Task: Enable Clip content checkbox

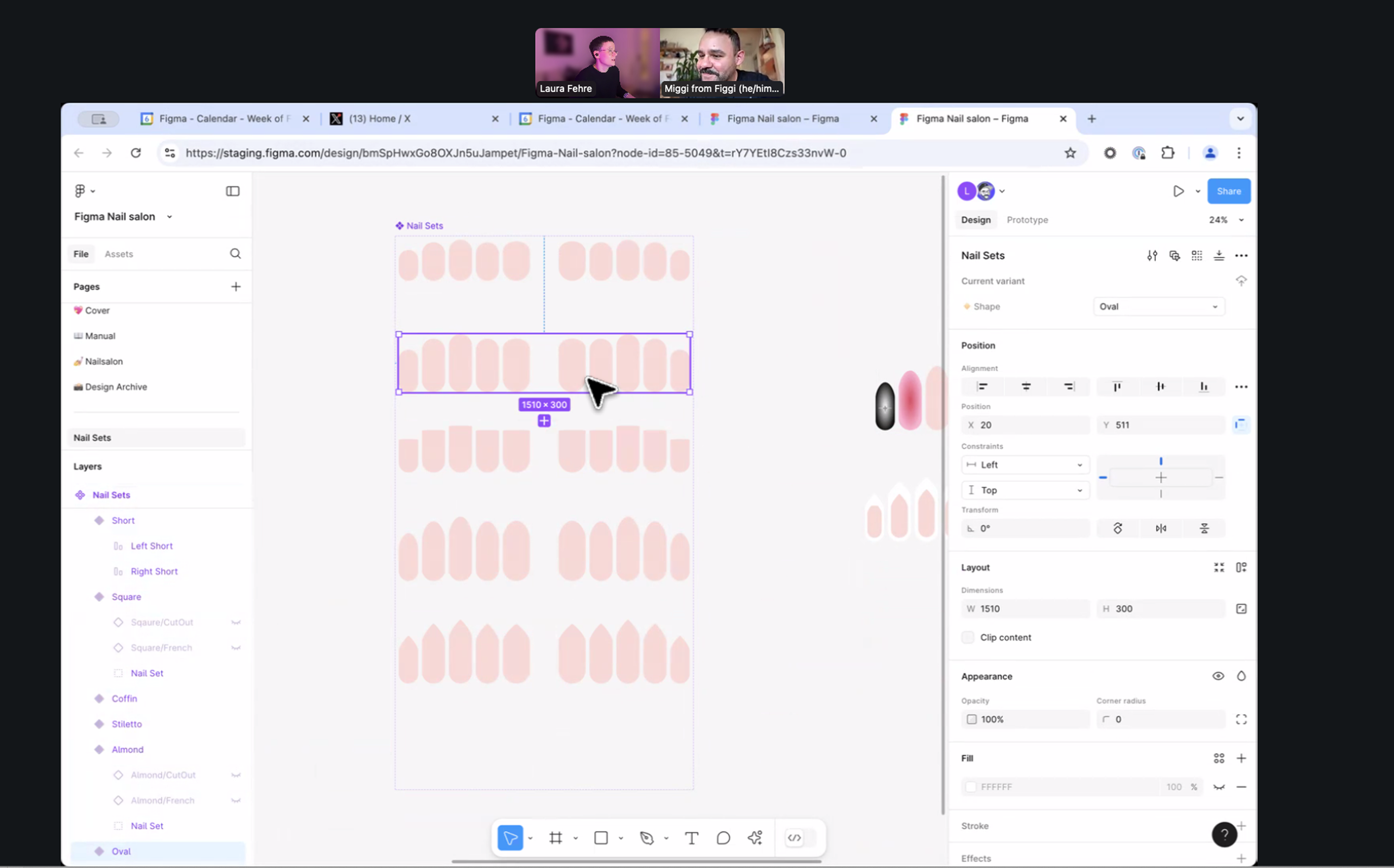Action: click(x=968, y=637)
